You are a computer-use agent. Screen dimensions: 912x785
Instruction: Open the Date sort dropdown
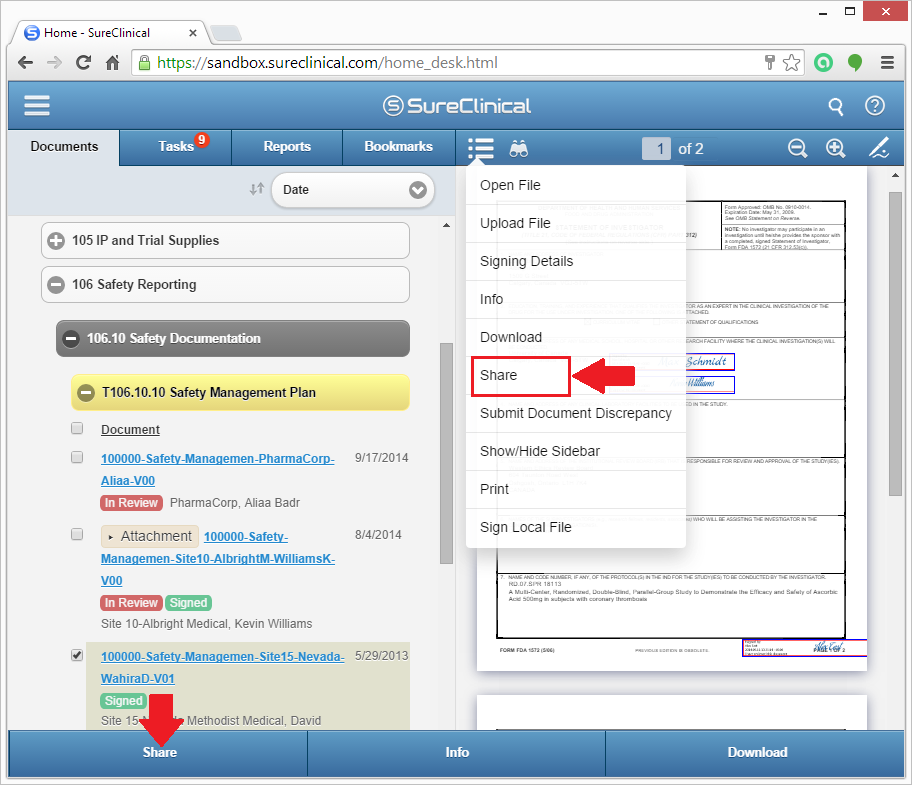[353, 190]
